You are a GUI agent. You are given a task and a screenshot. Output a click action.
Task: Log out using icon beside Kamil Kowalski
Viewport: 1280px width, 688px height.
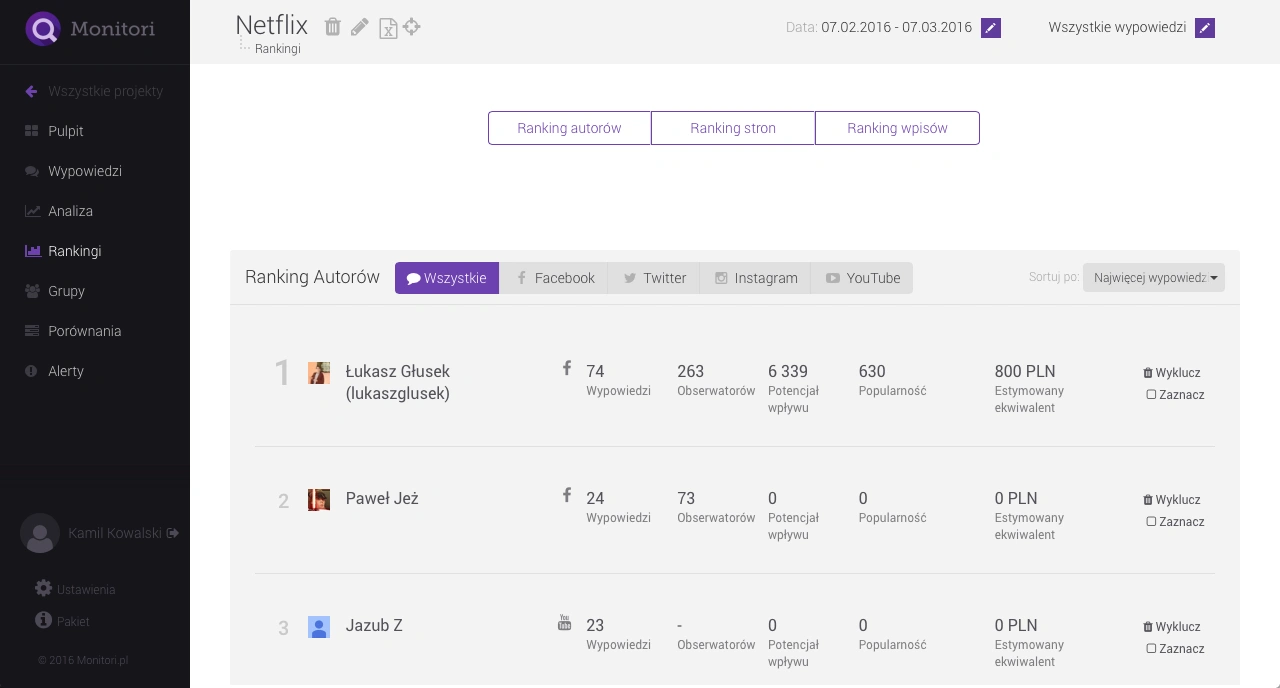tap(173, 533)
